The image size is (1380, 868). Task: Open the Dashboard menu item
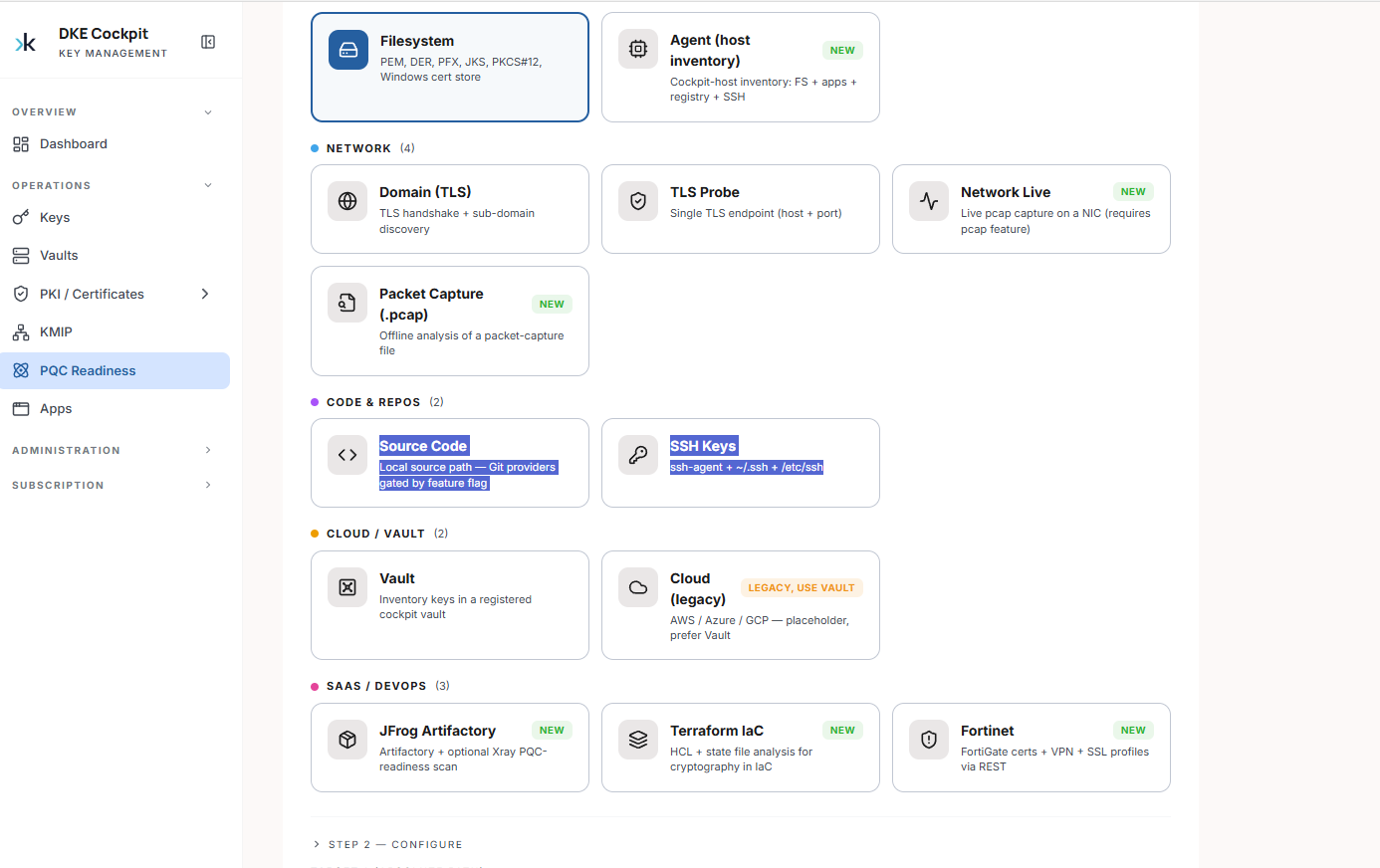[115, 144]
